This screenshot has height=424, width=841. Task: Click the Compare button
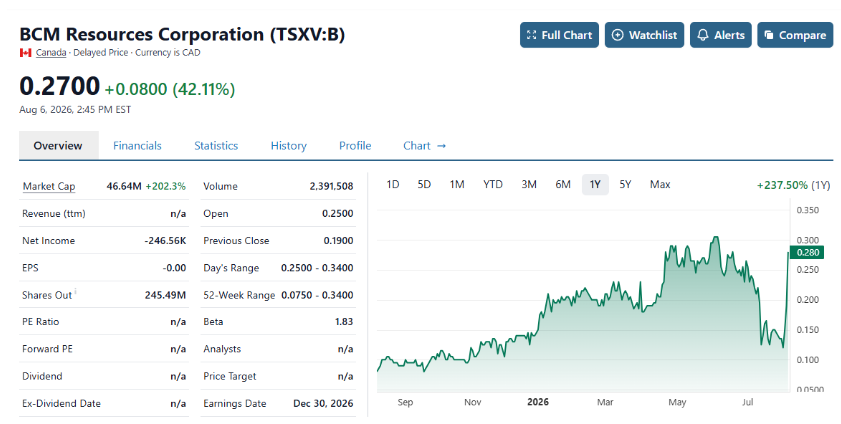click(x=795, y=35)
